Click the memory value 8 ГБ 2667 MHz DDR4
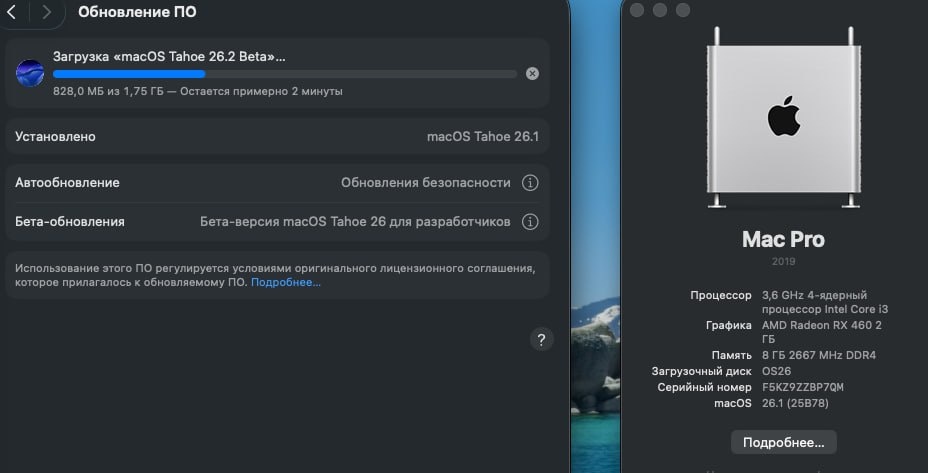 [819, 356]
